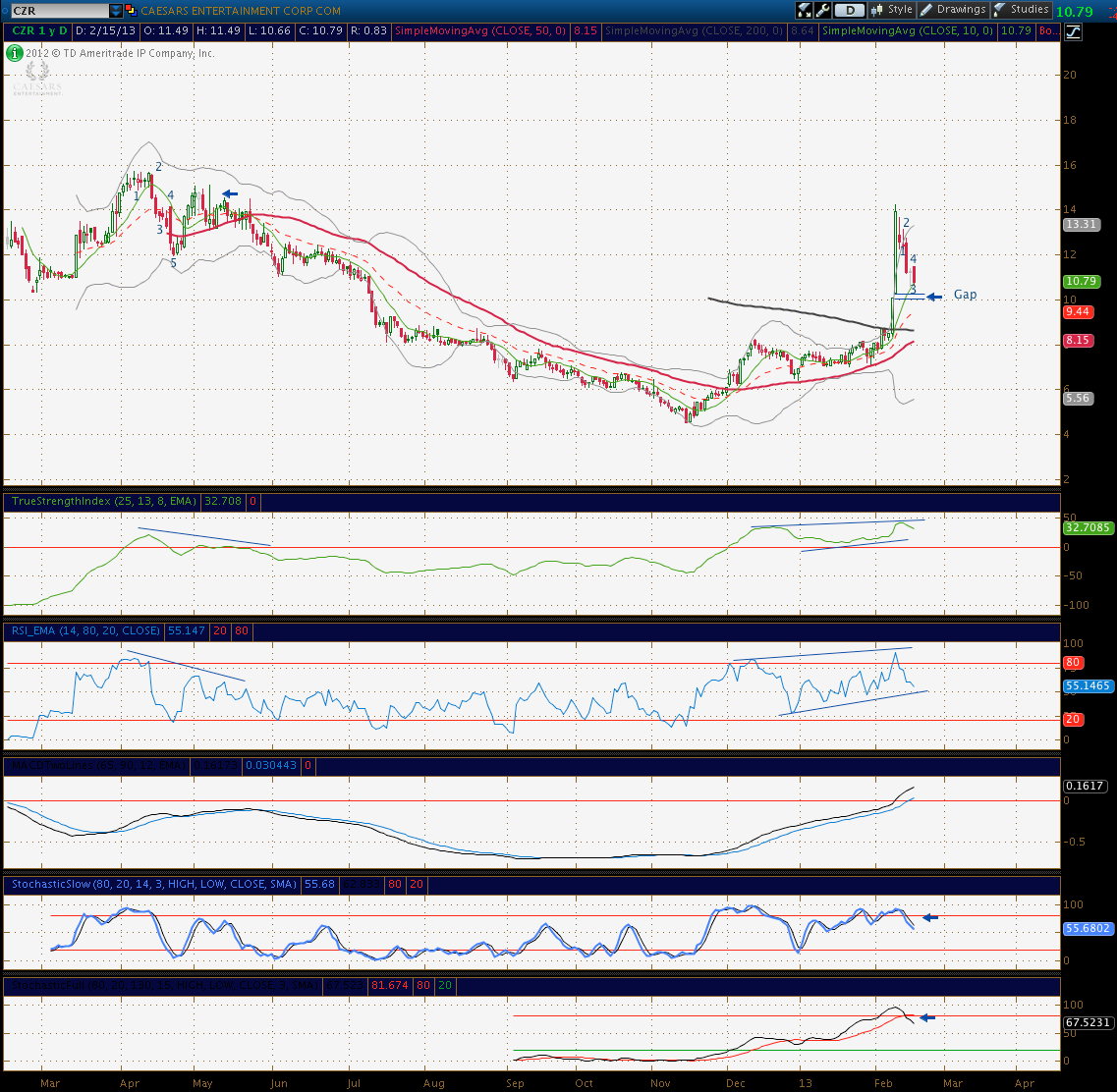Click the blue 55.1465 RSI axis bubble
Screen dimensions: 1117x1092
click(1088, 685)
